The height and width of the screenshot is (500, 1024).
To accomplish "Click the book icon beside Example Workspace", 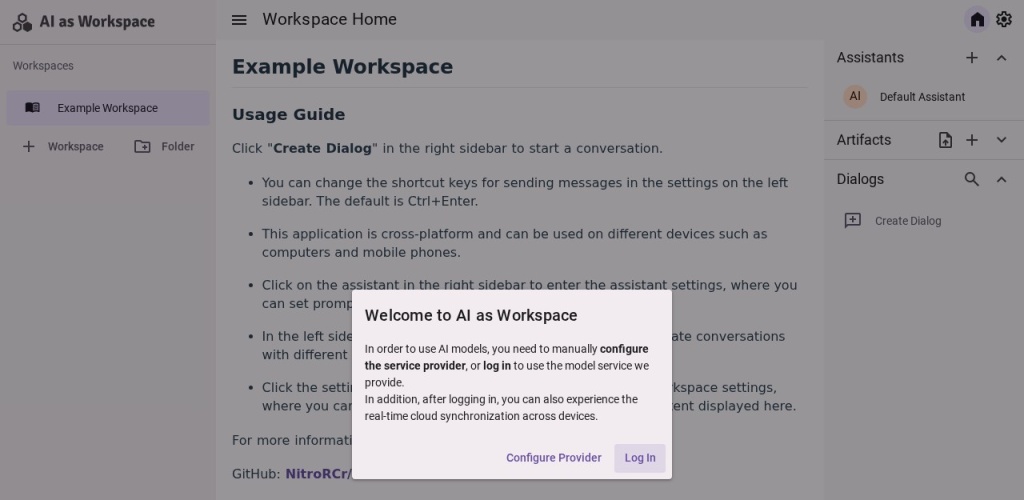I will pyautogui.click(x=33, y=108).
